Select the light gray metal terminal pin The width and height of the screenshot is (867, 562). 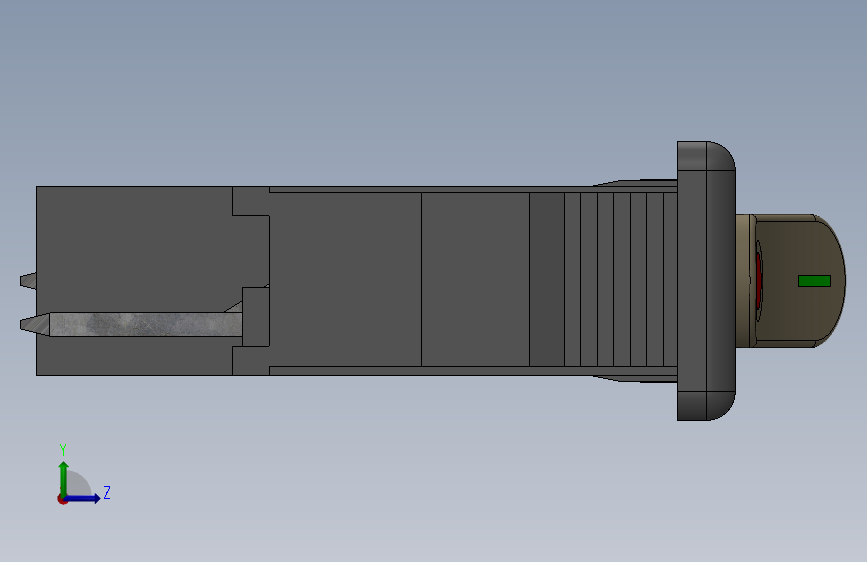pos(131,324)
